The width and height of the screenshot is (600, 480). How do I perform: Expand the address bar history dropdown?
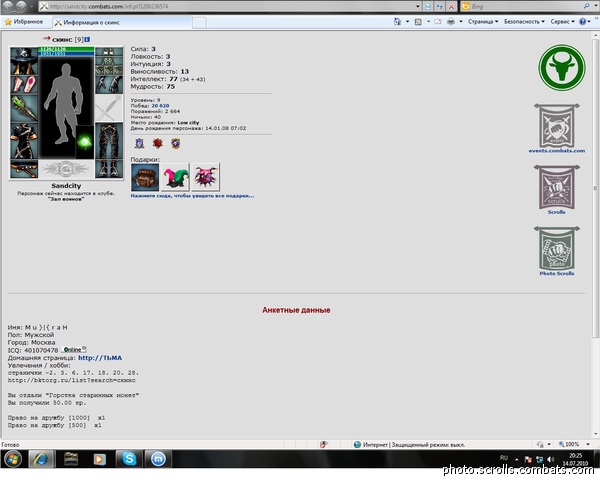click(x=417, y=6)
